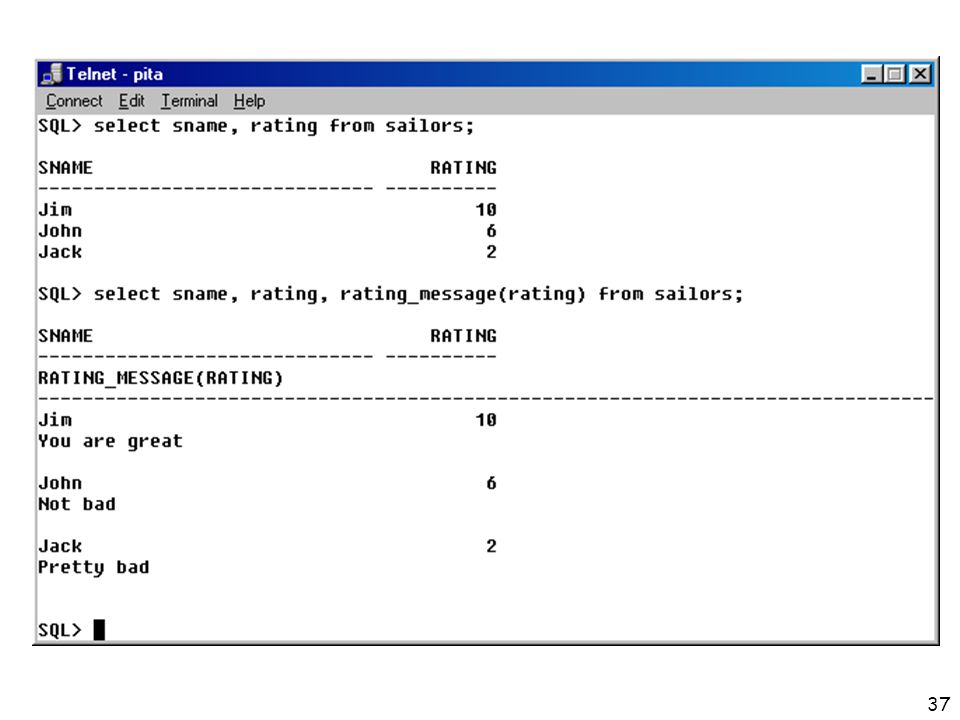Click the RATING_MESSAGE(RATING) column header

[161, 378]
